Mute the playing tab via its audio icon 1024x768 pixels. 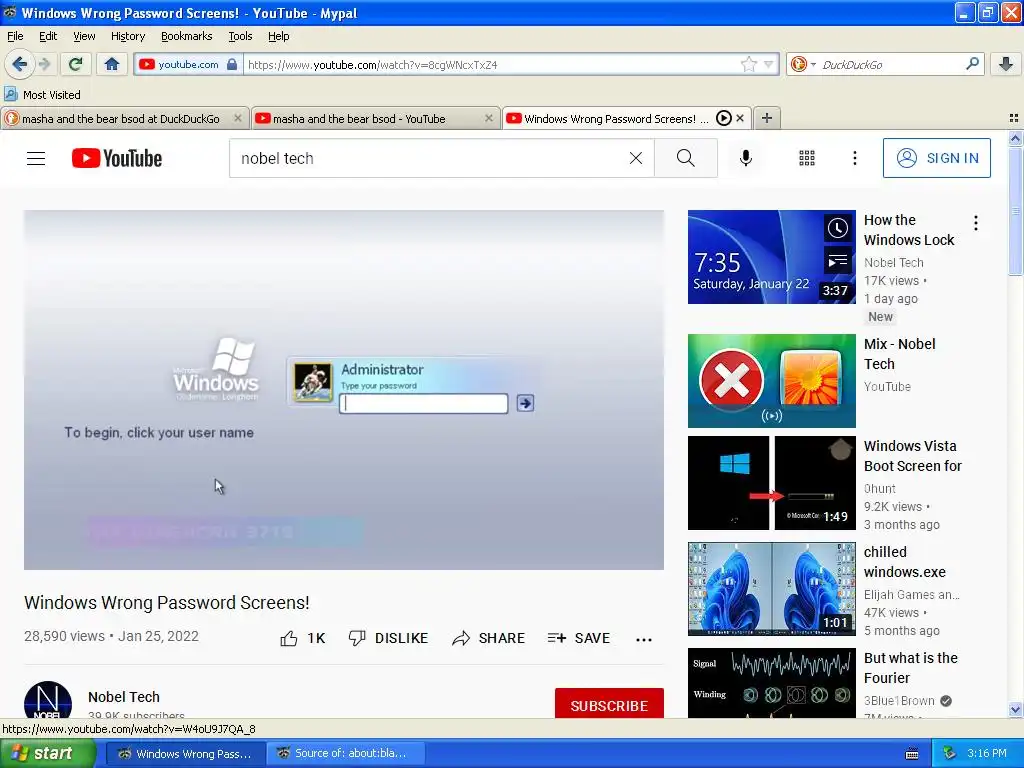point(723,118)
